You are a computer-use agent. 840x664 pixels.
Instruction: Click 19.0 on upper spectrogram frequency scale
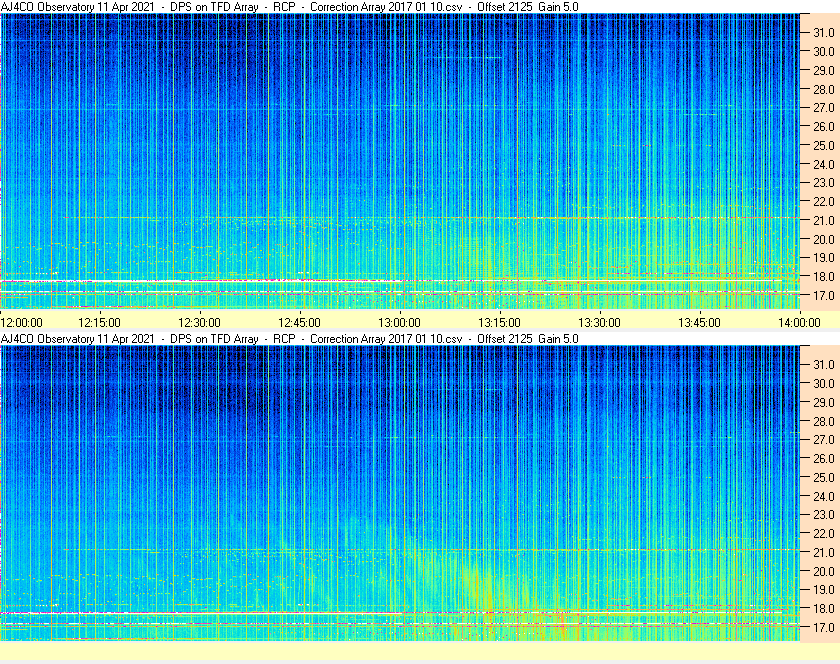coord(824,258)
